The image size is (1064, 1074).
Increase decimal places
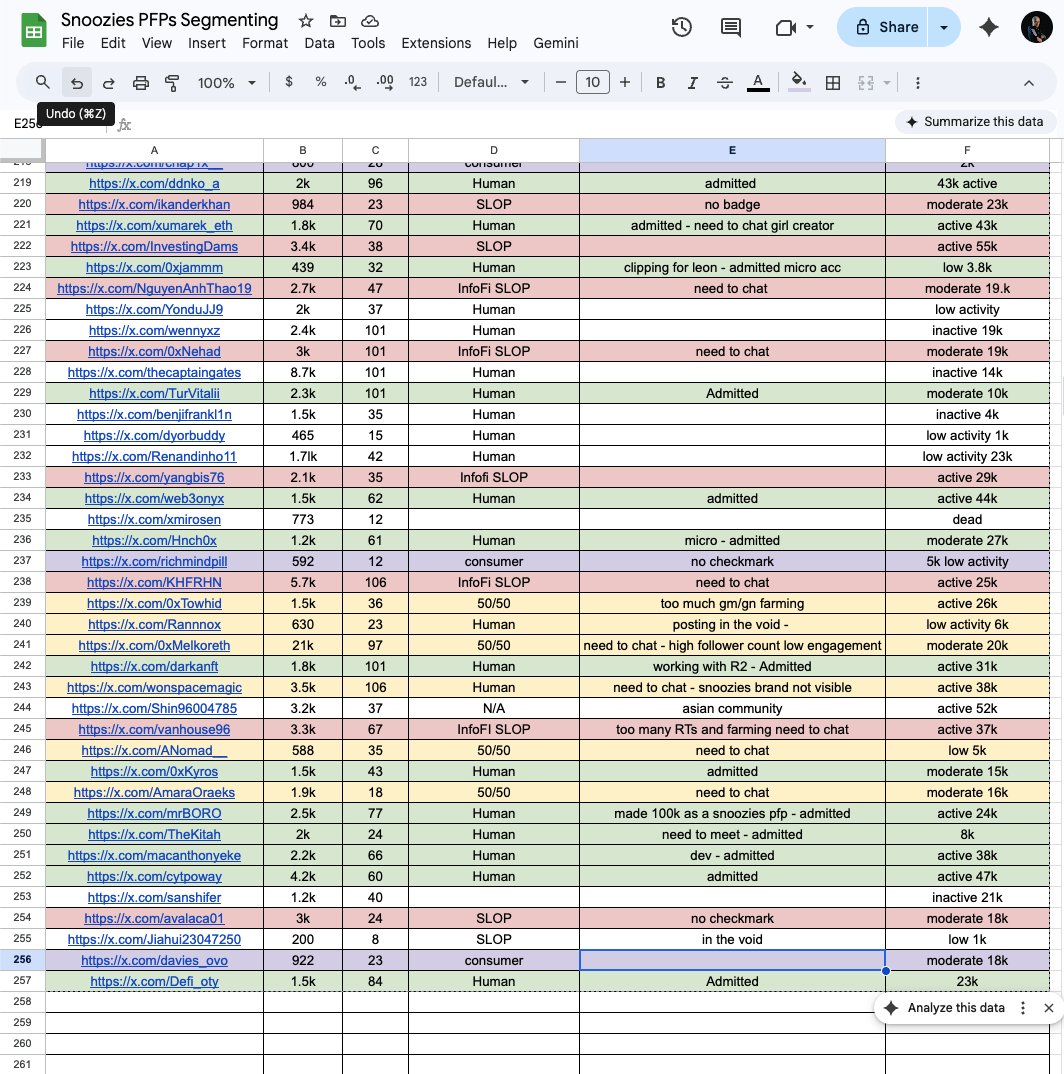385,82
